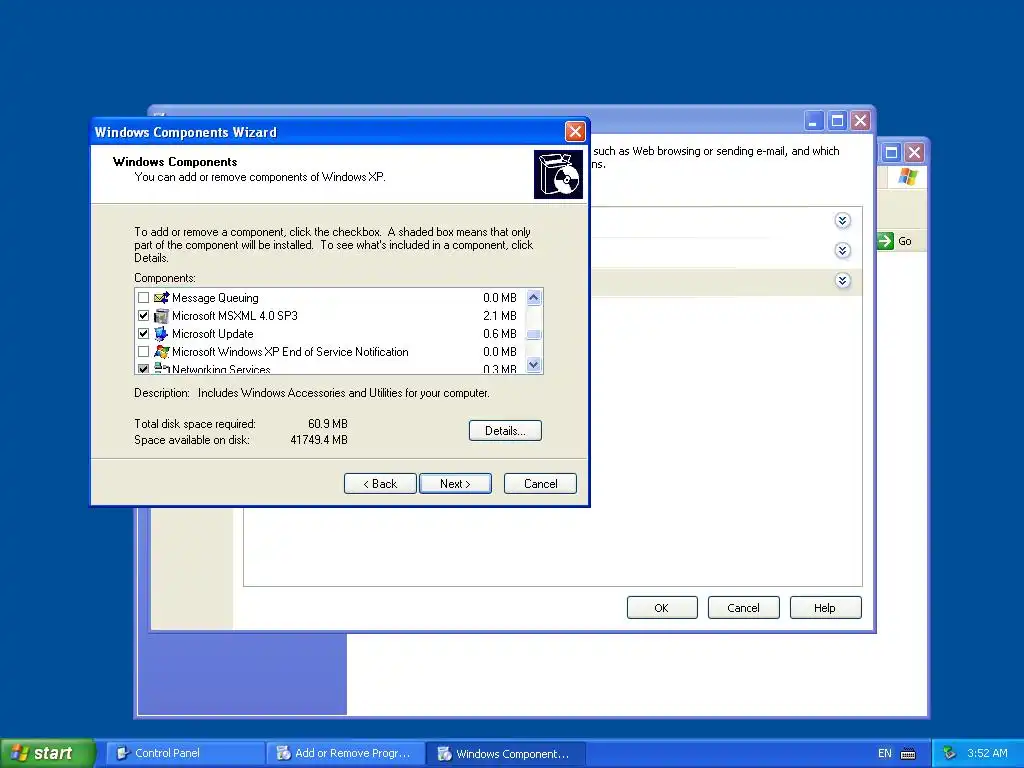
Task: Go Back in the wizard
Action: pyautogui.click(x=380, y=484)
